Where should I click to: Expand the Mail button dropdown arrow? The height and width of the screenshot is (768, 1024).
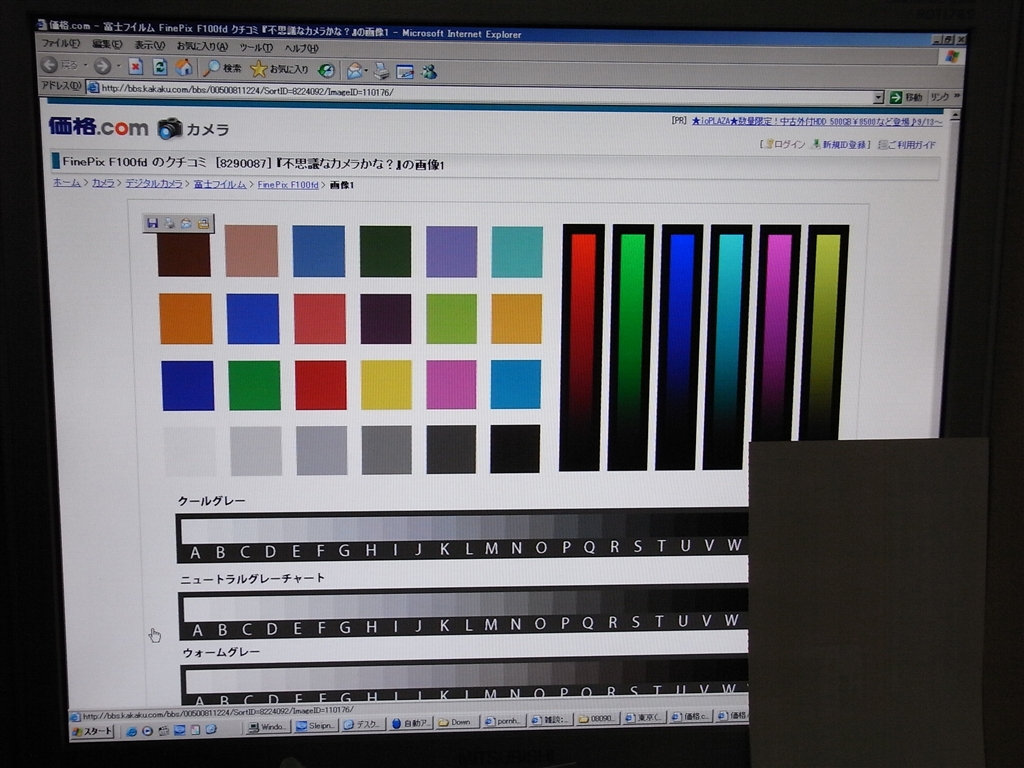(x=366, y=71)
